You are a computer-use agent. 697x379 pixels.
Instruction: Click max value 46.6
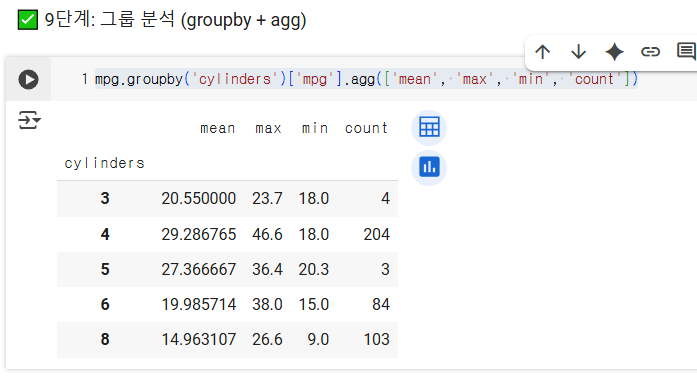point(267,234)
